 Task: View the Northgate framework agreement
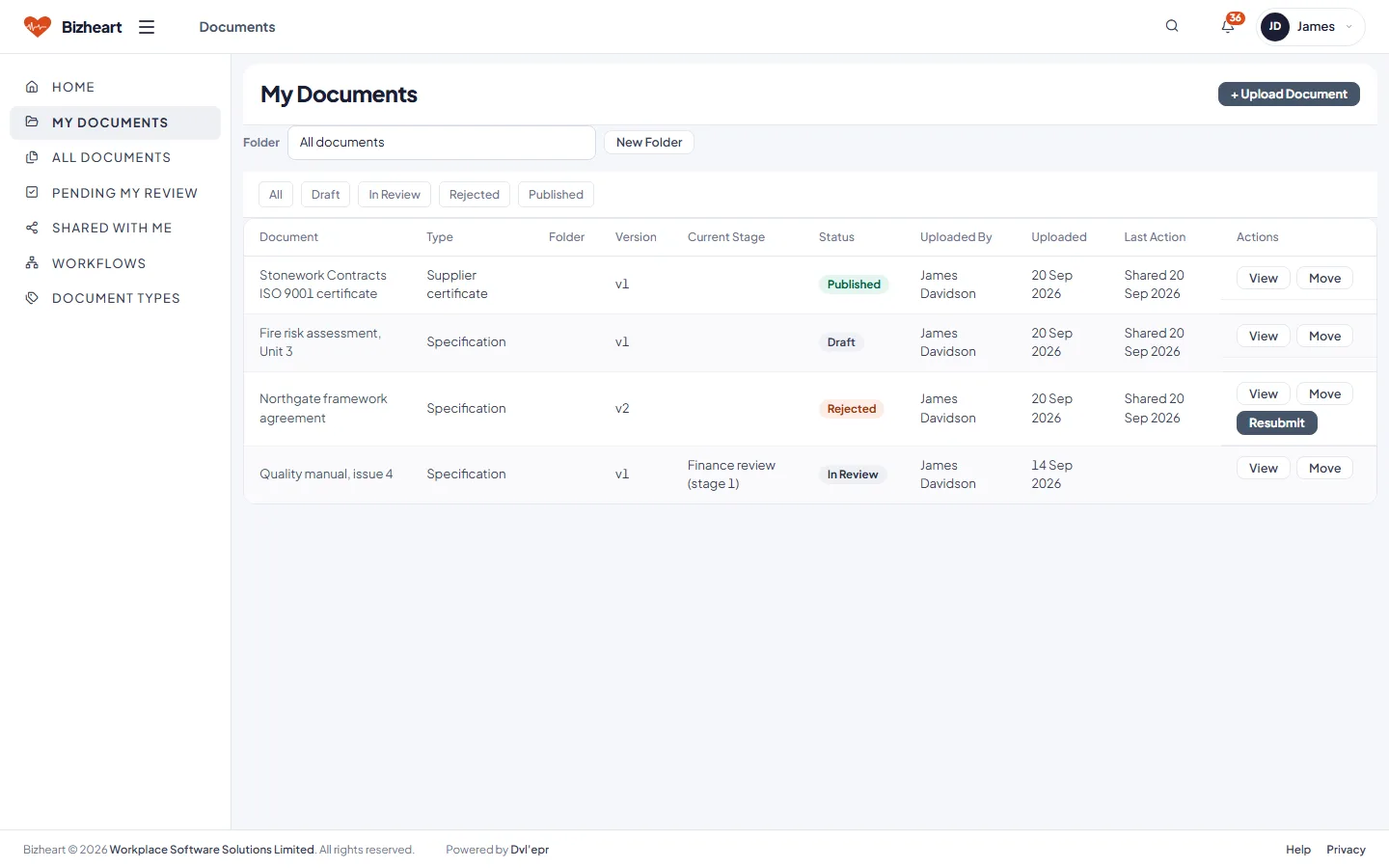coord(1264,394)
